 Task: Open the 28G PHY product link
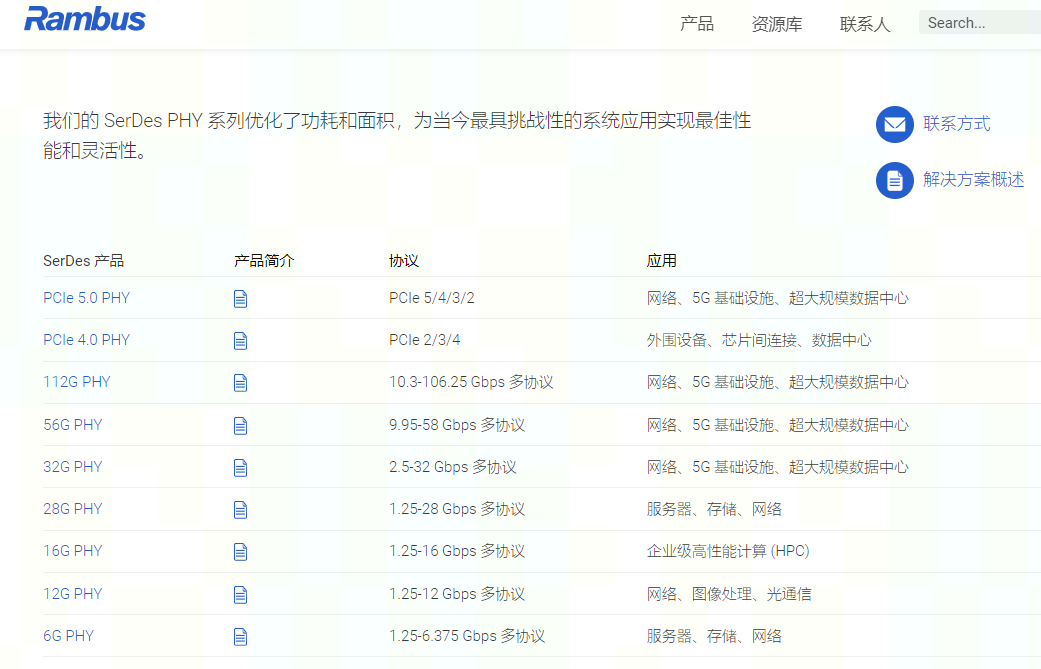click(73, 509)
